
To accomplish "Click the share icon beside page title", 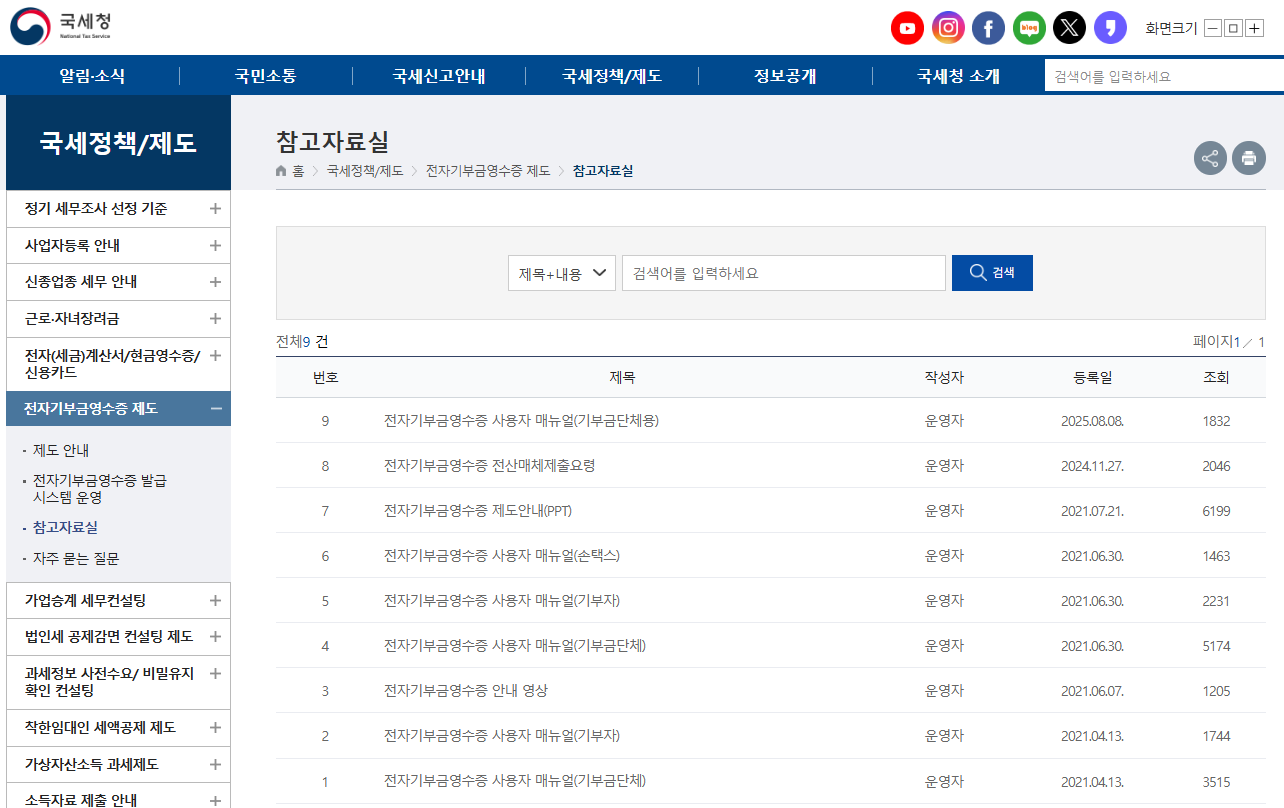I will point(1210,158).
